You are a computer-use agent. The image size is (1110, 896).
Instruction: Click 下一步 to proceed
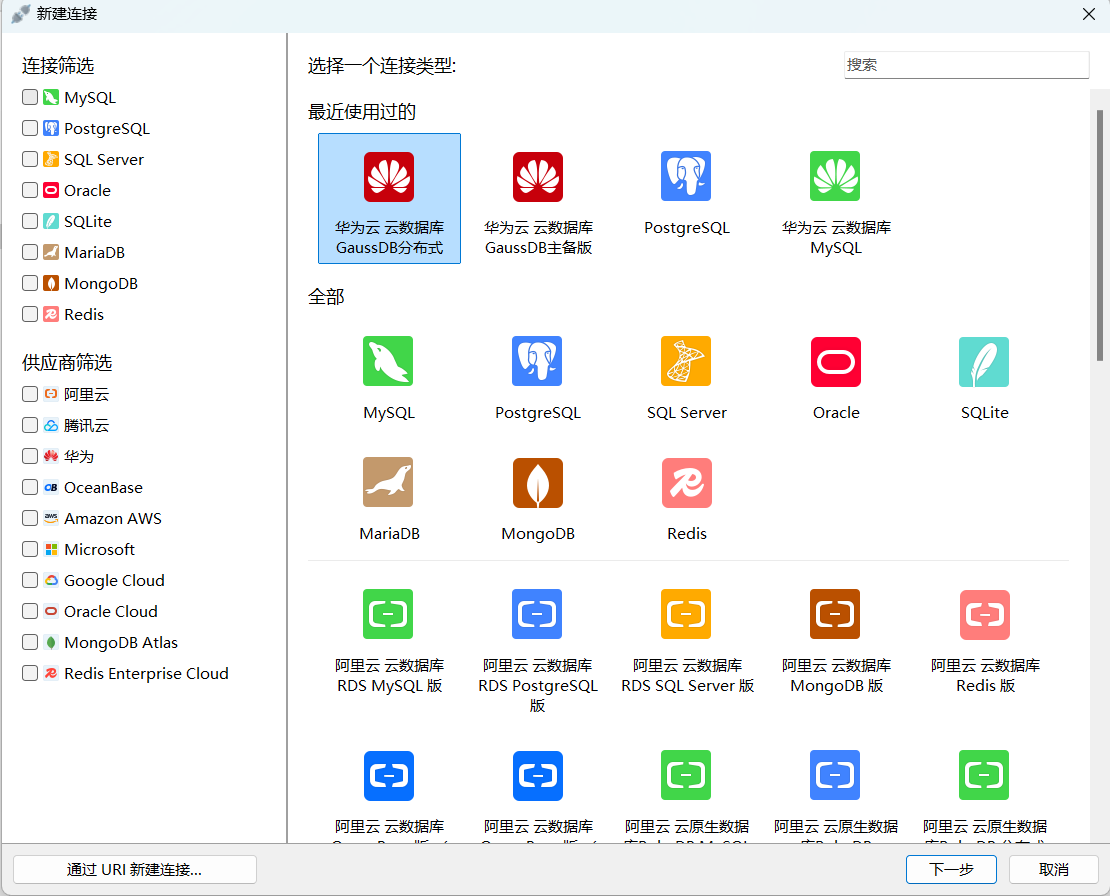[951, 869]
